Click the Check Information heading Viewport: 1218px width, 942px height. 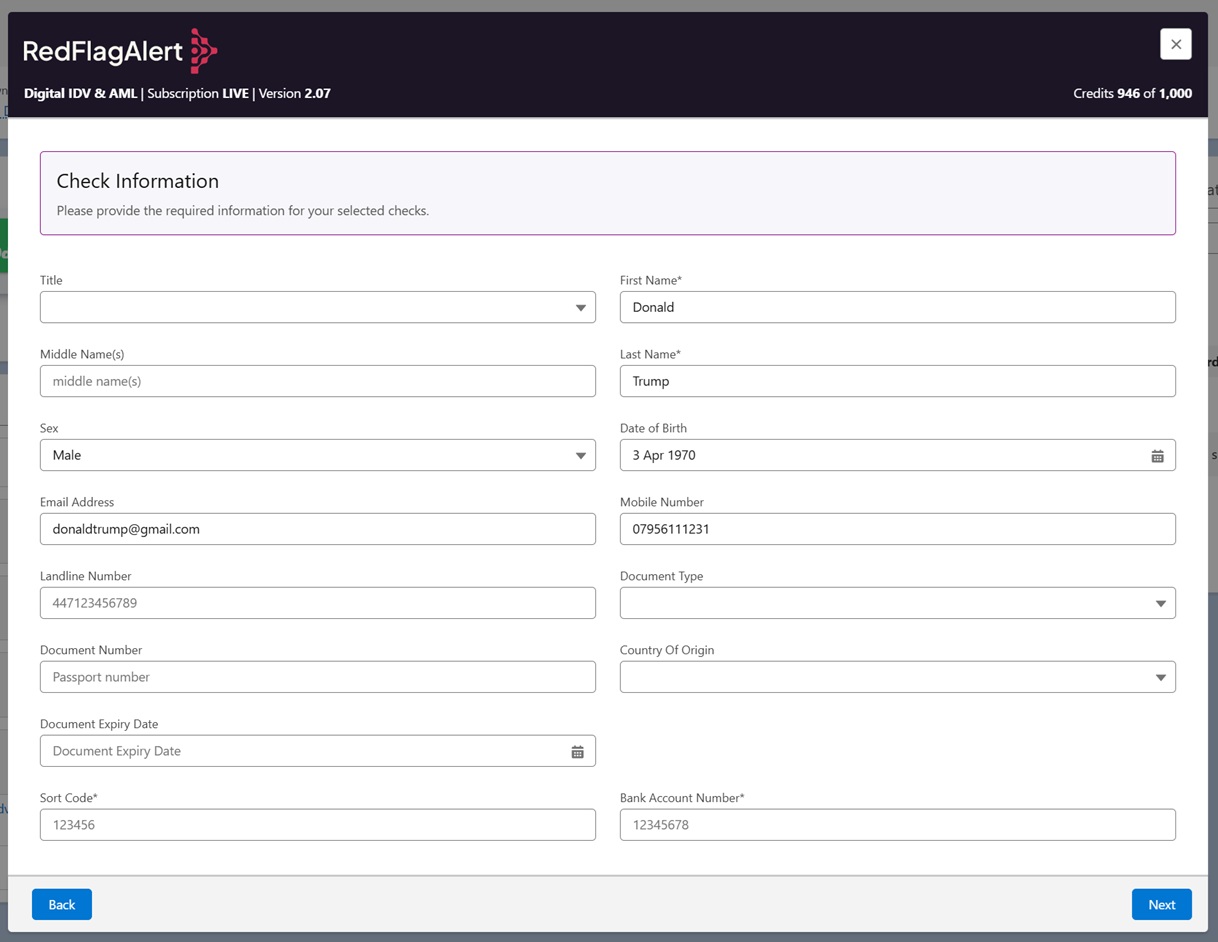click(138, 181)
